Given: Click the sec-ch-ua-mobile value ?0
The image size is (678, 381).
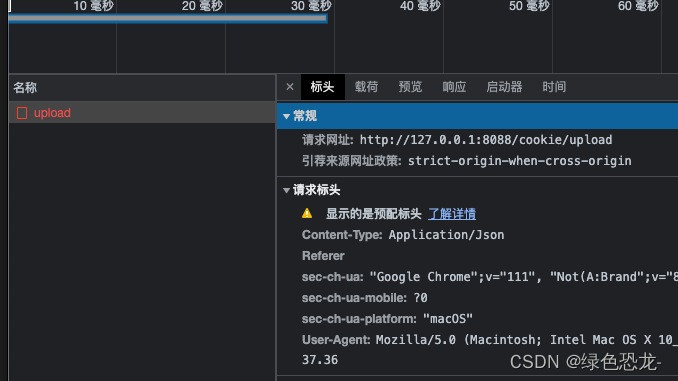Looking at the screenshot, I should coord(421,298).
